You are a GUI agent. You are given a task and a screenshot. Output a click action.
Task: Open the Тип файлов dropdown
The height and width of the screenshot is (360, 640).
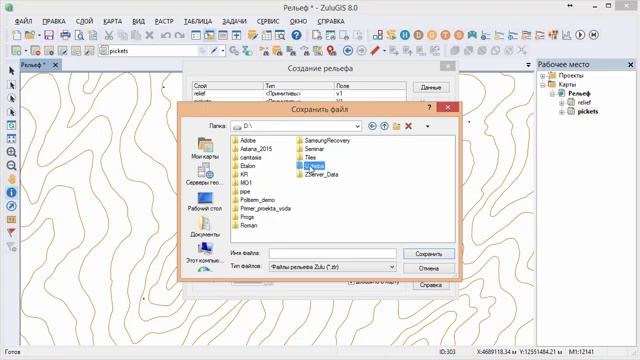392,267
